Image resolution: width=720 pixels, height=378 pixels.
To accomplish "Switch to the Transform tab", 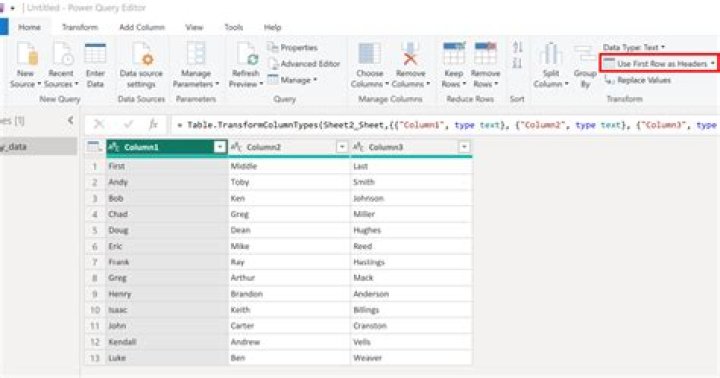I will click(x=80, y=27).
